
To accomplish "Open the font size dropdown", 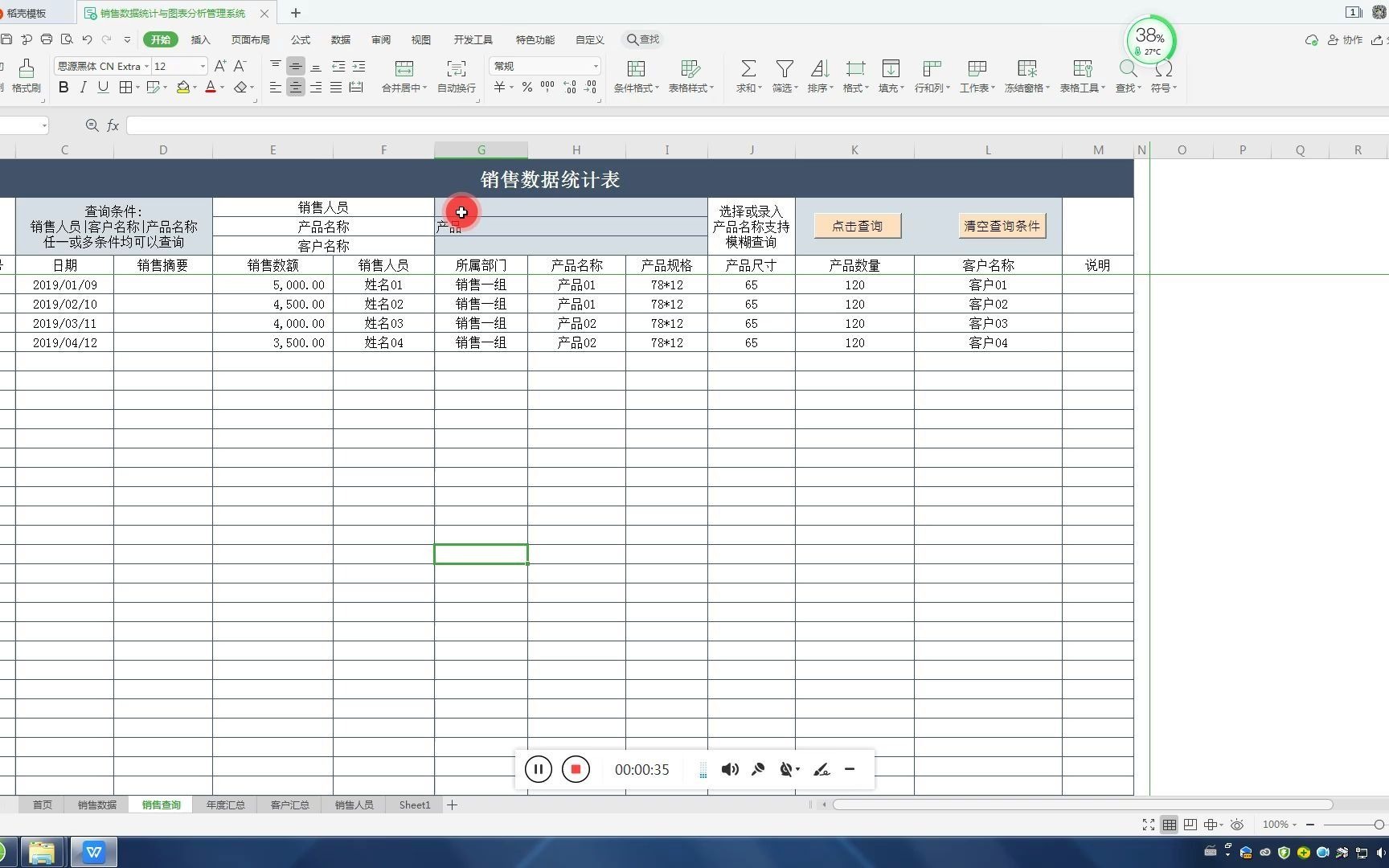I will click(203, 66).
